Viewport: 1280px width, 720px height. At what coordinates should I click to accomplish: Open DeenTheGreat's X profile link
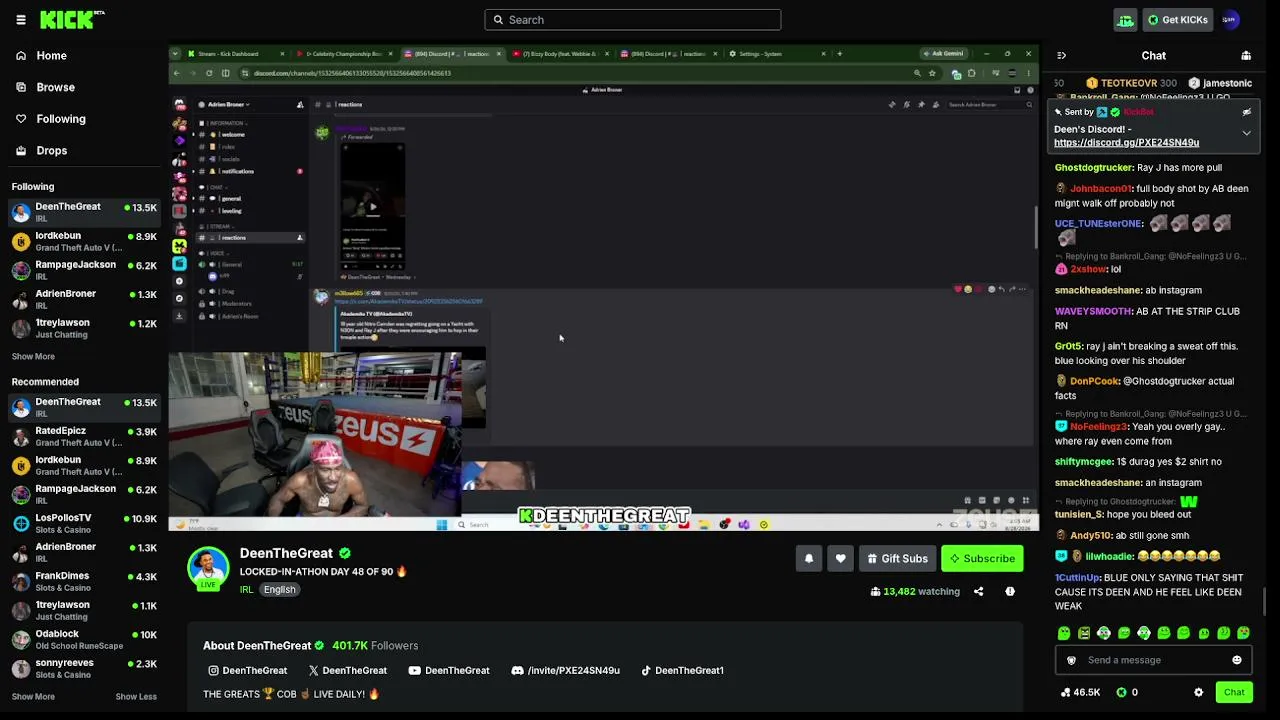coord(347,671)
